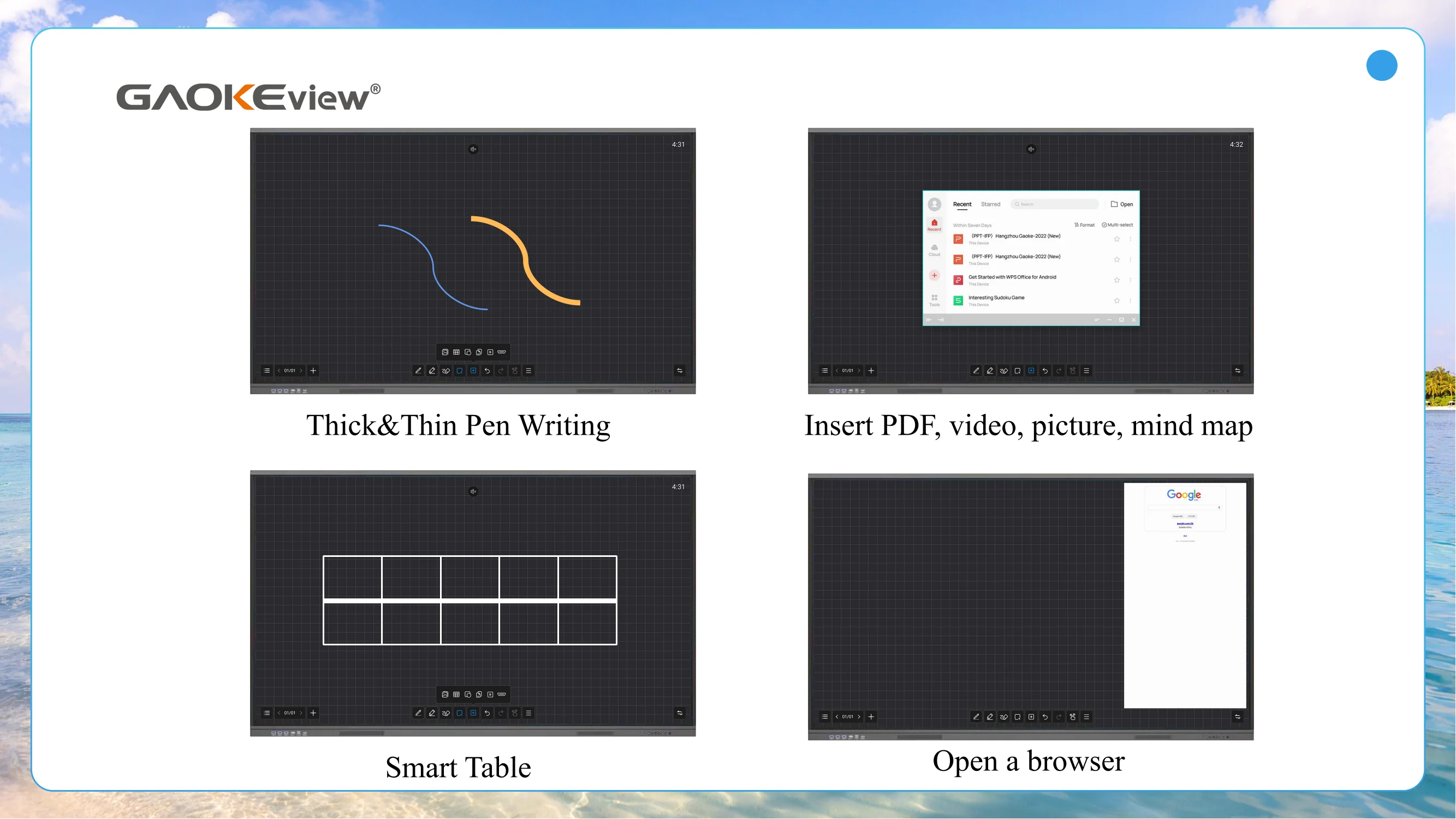Select the Recent tab in WPS window

(962, 204)
